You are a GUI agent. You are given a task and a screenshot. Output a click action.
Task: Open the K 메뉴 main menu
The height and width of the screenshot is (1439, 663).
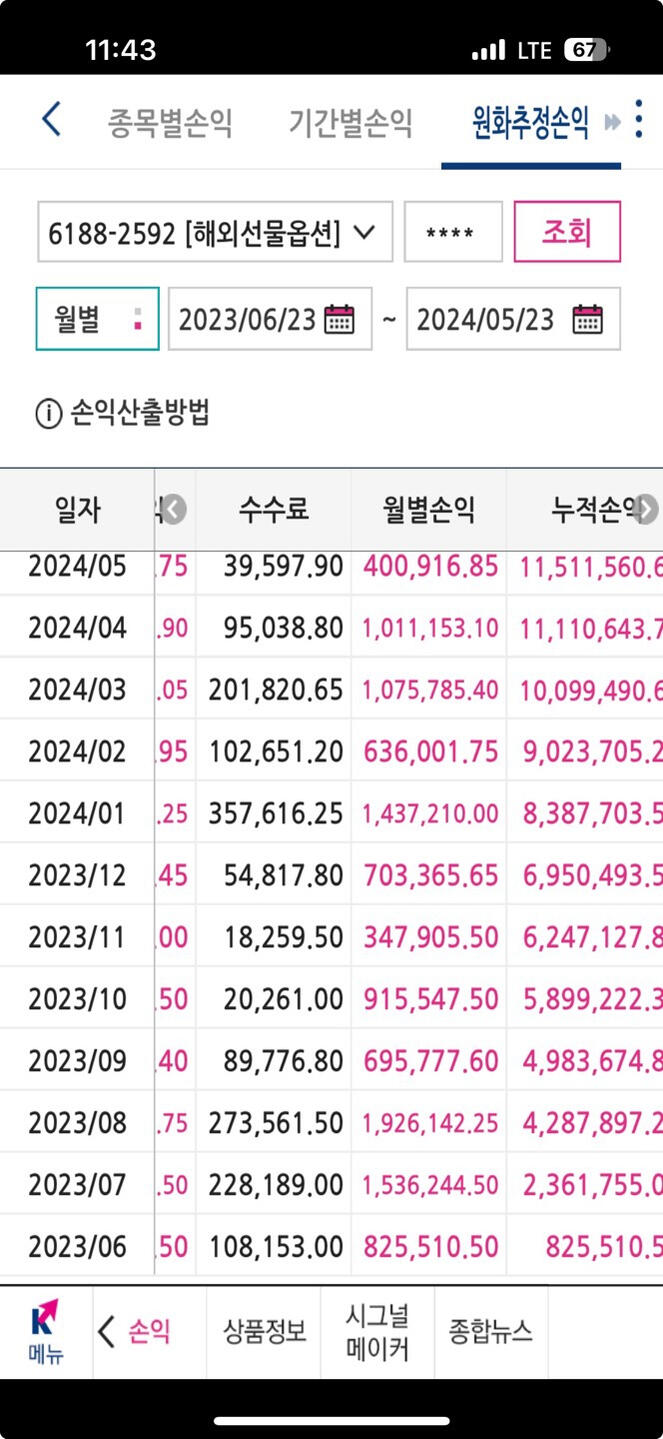(x=45, y=1332)
